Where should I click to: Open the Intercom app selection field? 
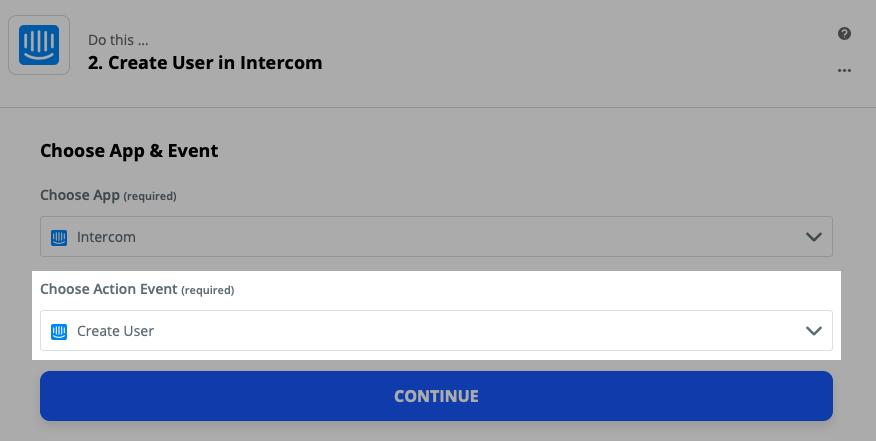click(x=436, y=237)
